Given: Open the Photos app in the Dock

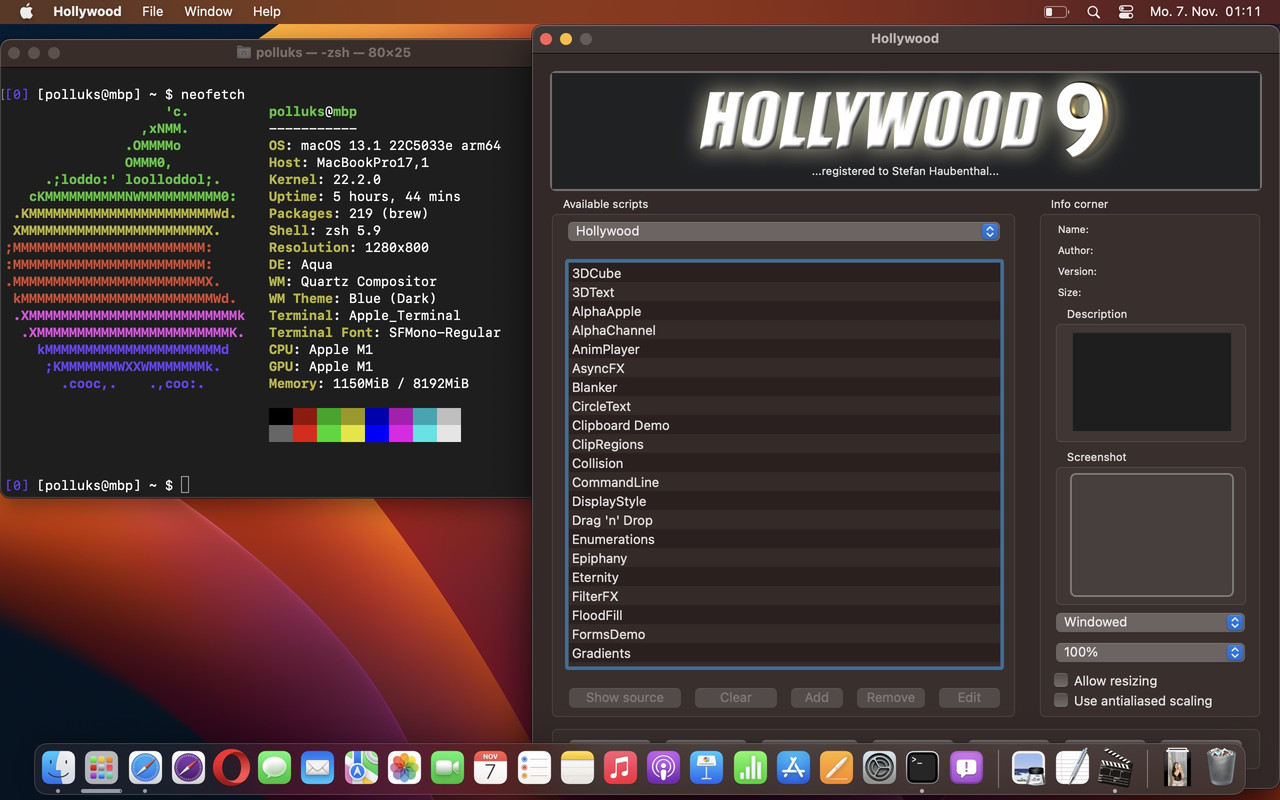Looking at the screenshot, I should (404, 768).
